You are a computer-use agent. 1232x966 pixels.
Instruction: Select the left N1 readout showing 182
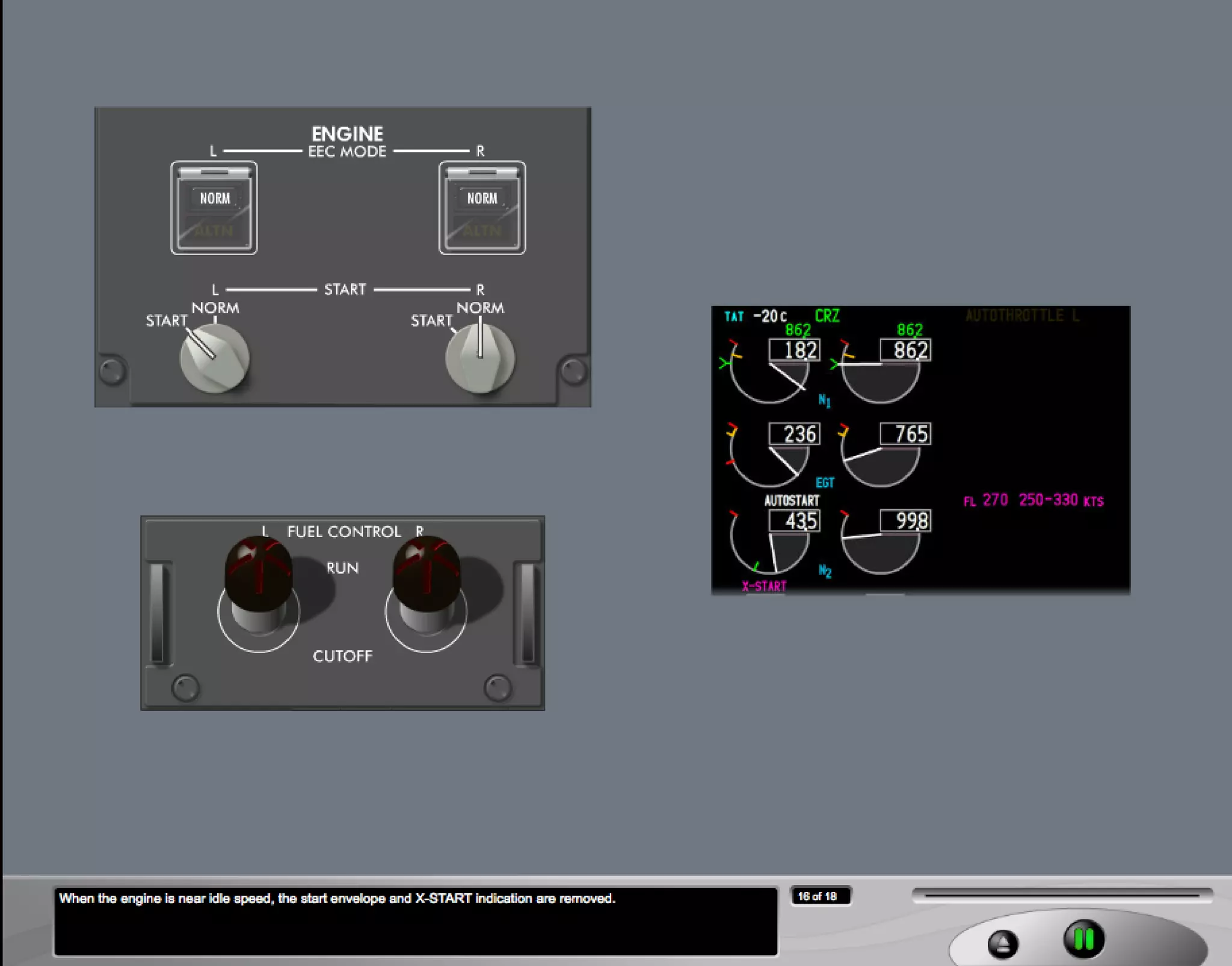795,350
